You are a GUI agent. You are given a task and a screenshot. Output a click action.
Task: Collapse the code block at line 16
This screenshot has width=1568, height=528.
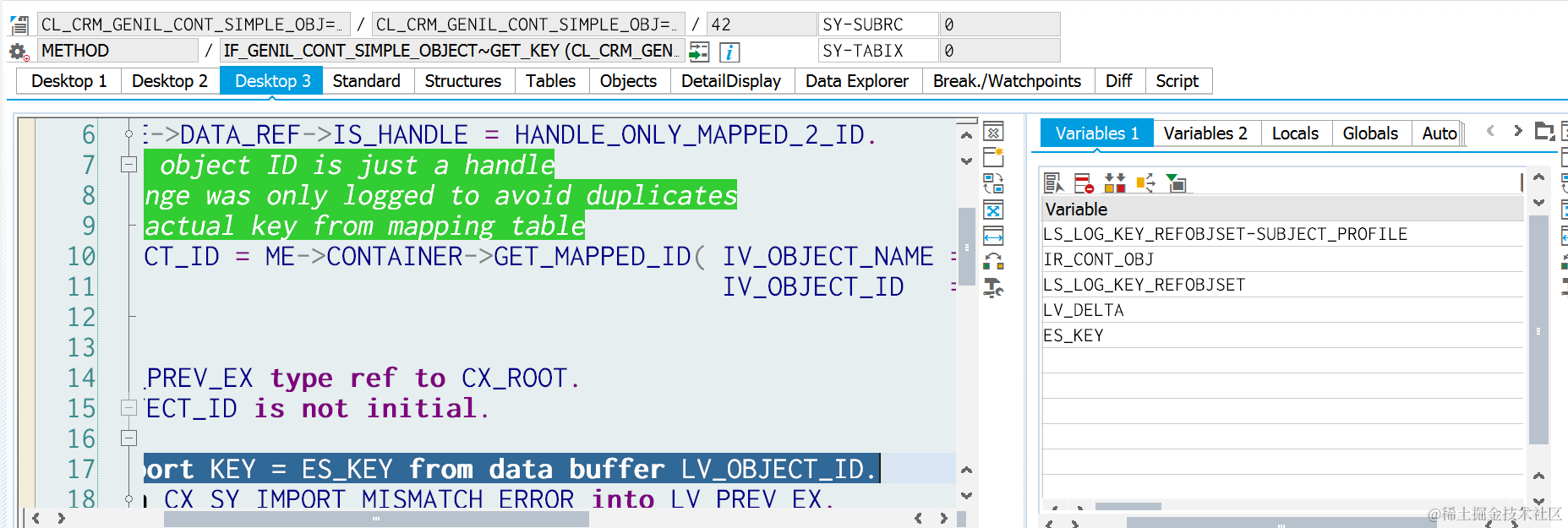128,438
